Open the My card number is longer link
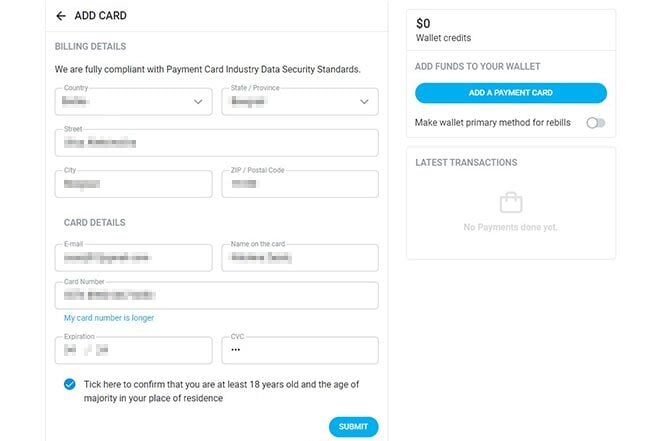This screenshot has width=645, height=441. 109,318
